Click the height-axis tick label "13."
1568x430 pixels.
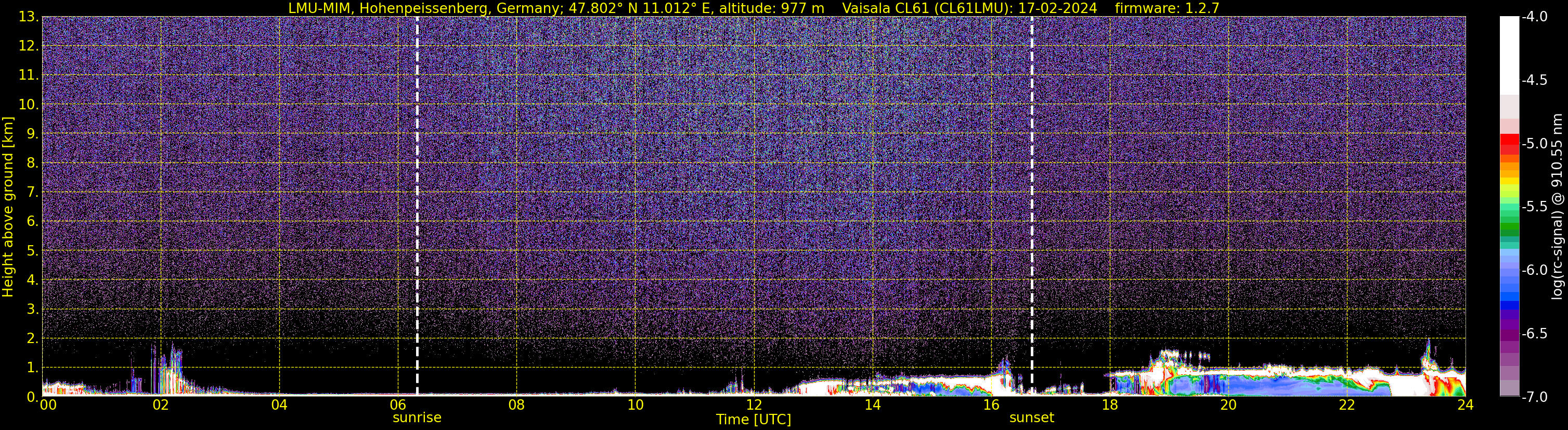[x=29, y=17]
